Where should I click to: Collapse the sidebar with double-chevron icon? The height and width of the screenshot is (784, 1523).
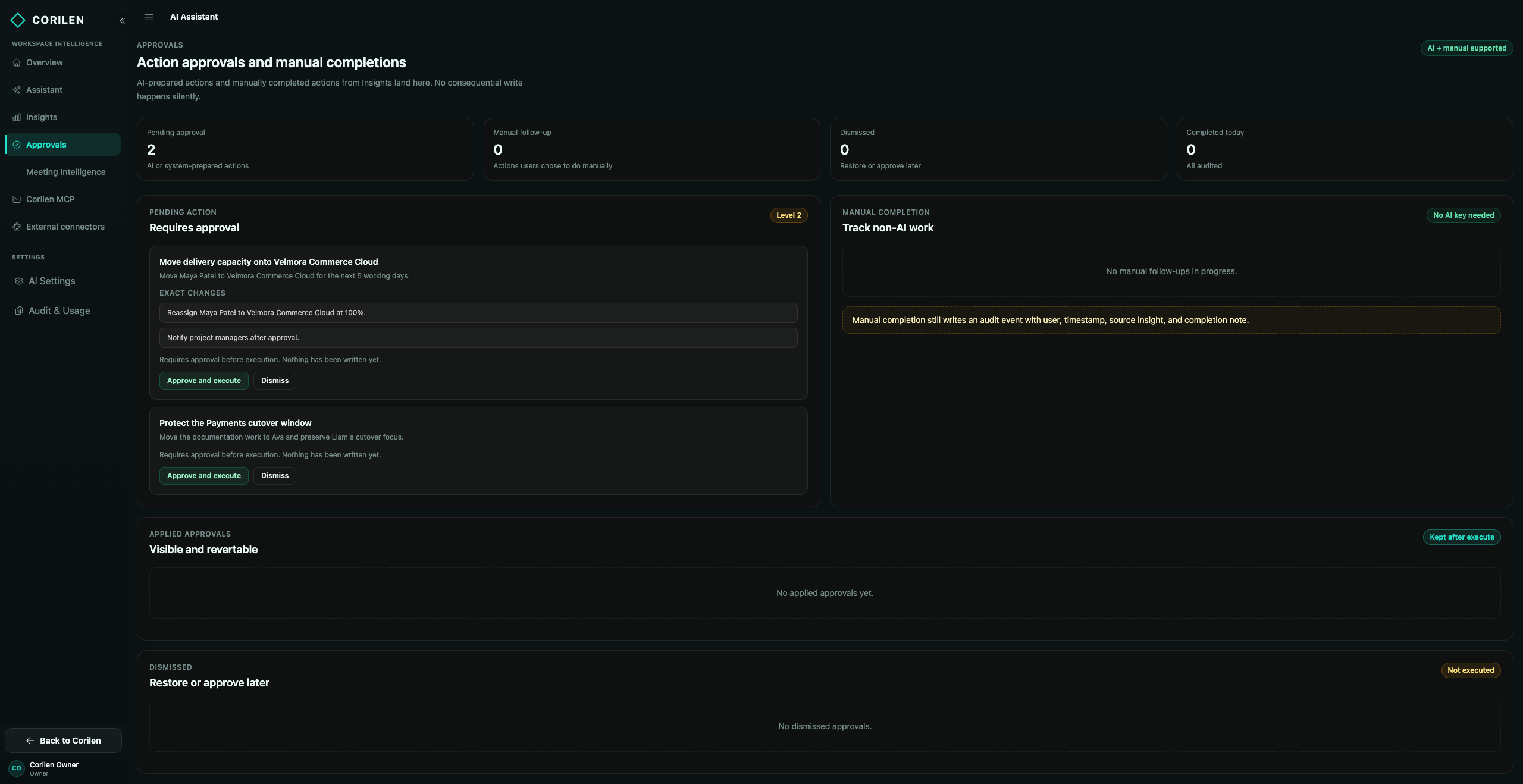pos(122,21)
